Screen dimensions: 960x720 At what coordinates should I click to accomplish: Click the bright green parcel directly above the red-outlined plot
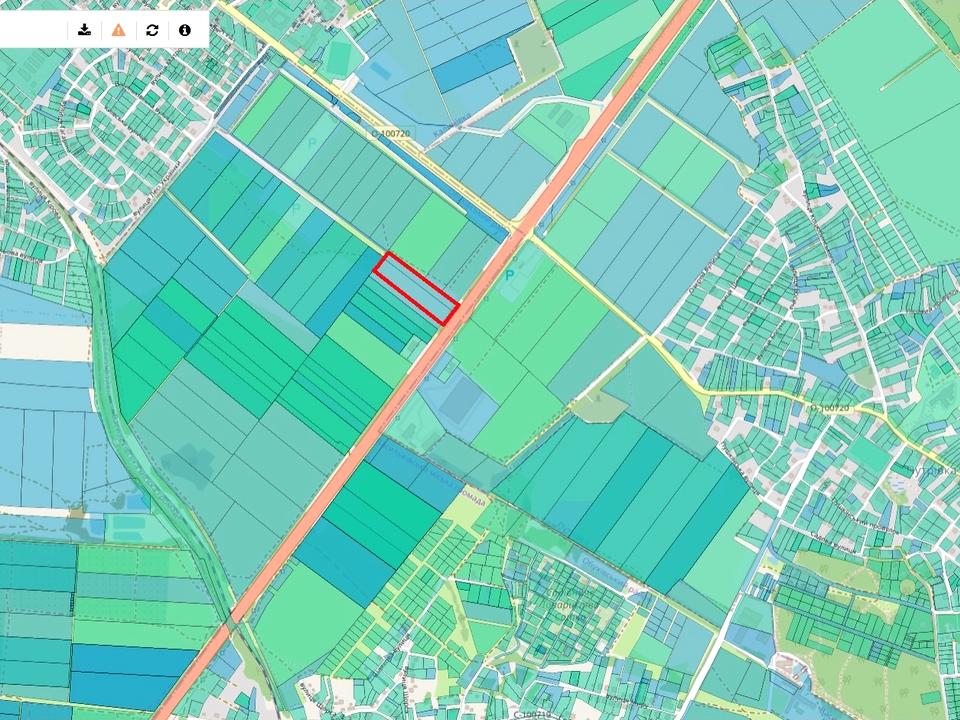click(431, 232)
